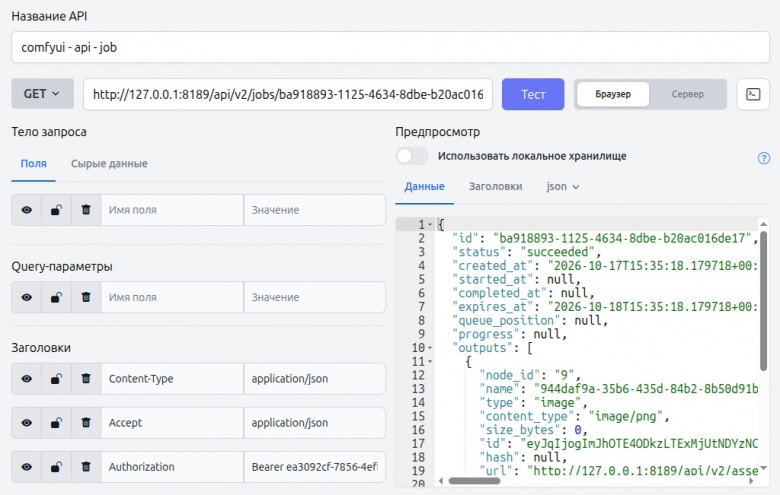Click scroll-up arrow of JSON viewer

764,223
